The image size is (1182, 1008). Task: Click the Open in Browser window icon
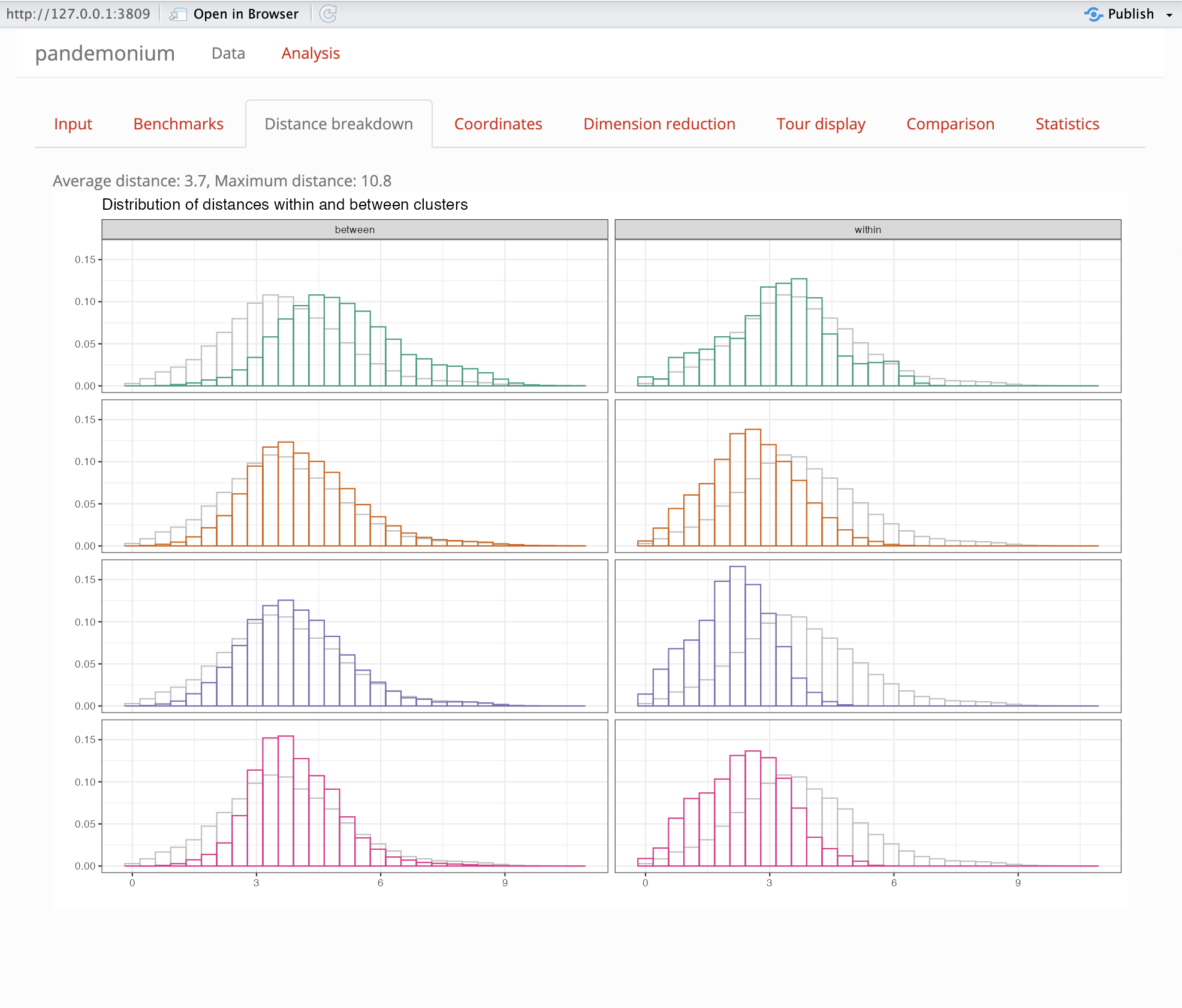click(178, 14)
